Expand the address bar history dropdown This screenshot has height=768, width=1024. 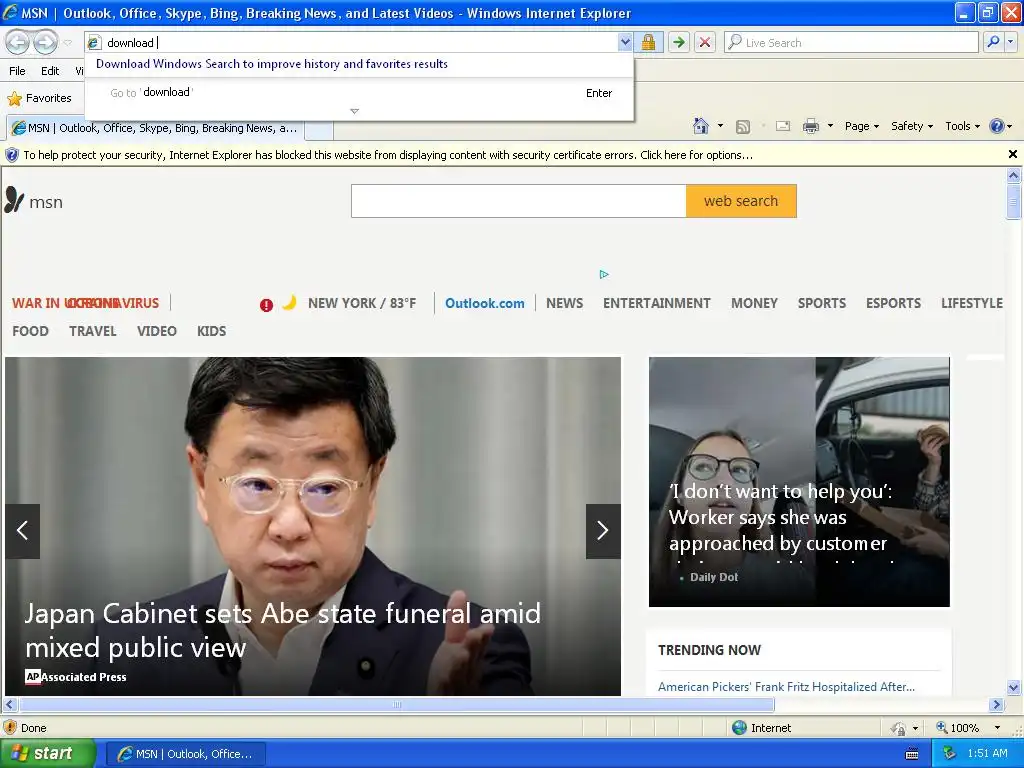pos(625,42)
